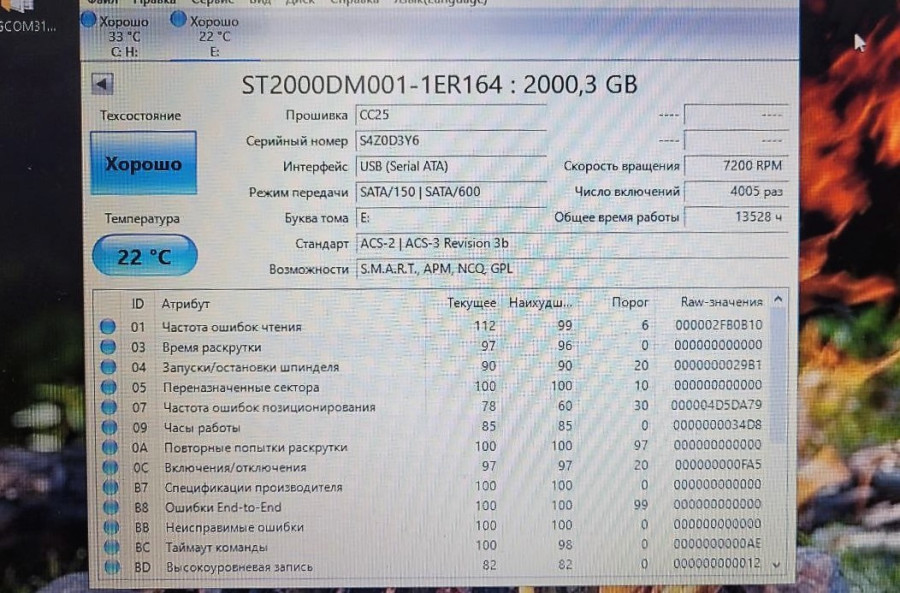Click the attribute list scroll-down arrow

pos(777,565)
